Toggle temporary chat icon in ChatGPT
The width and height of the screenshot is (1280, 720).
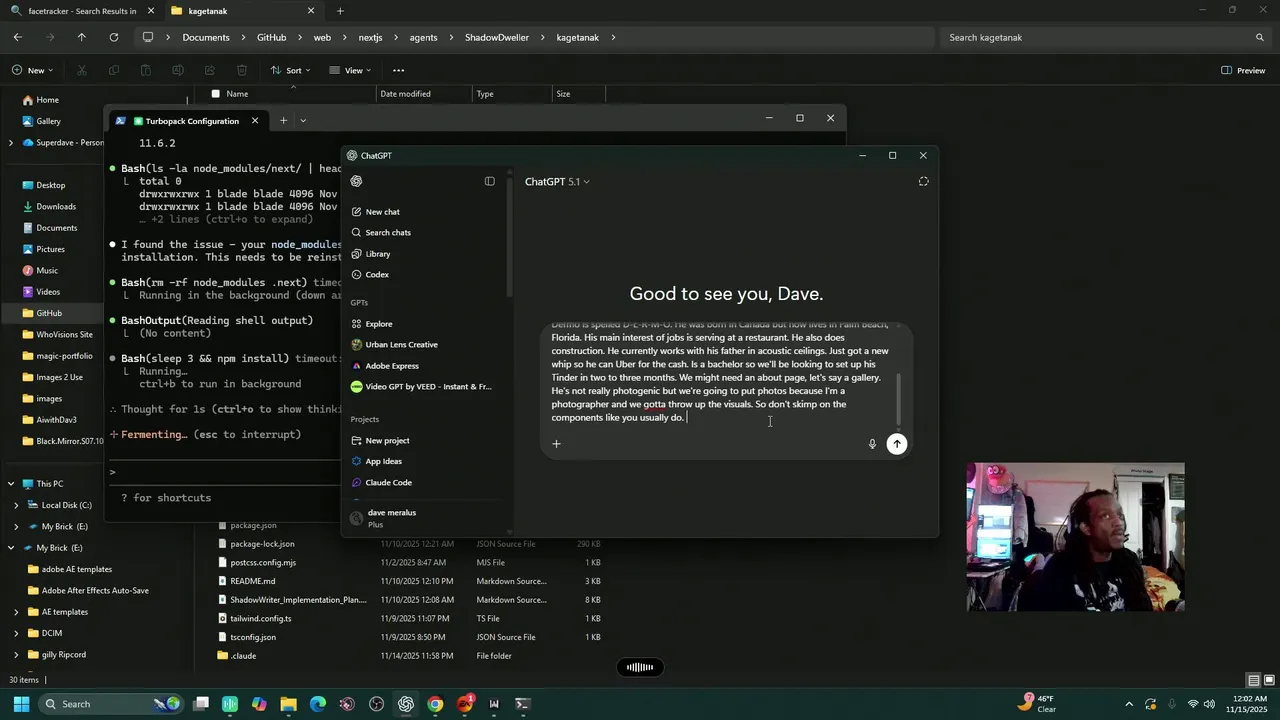[924, 181]
